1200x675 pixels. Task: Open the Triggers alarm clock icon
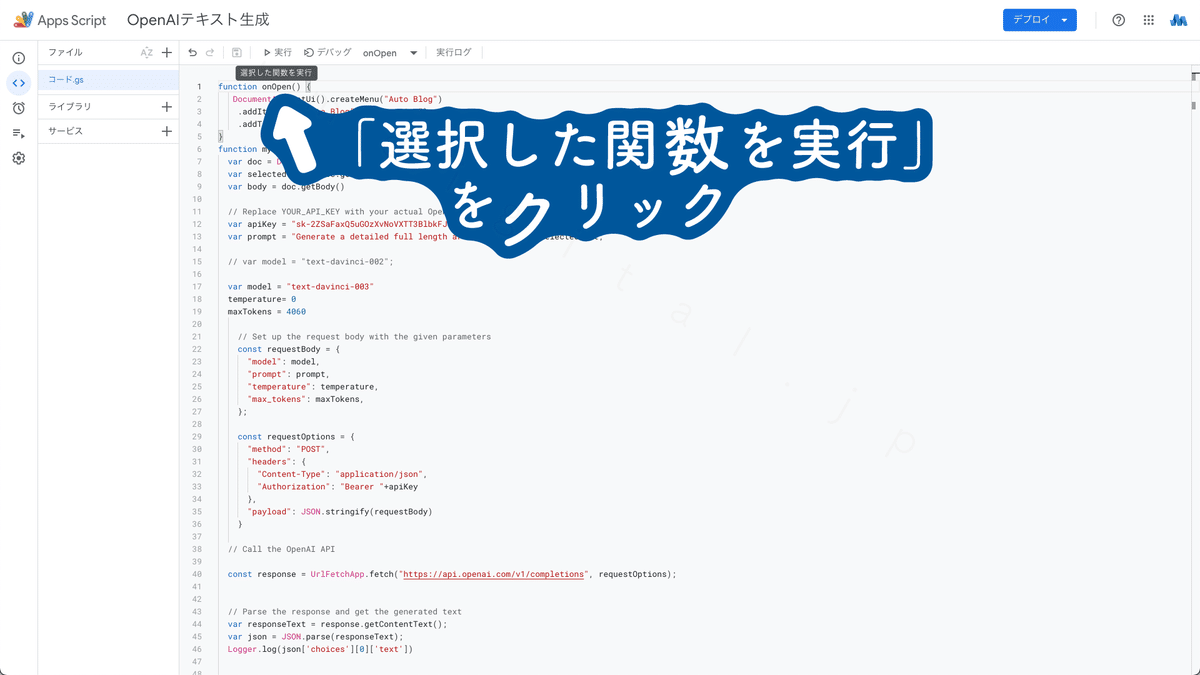(18, 108)
